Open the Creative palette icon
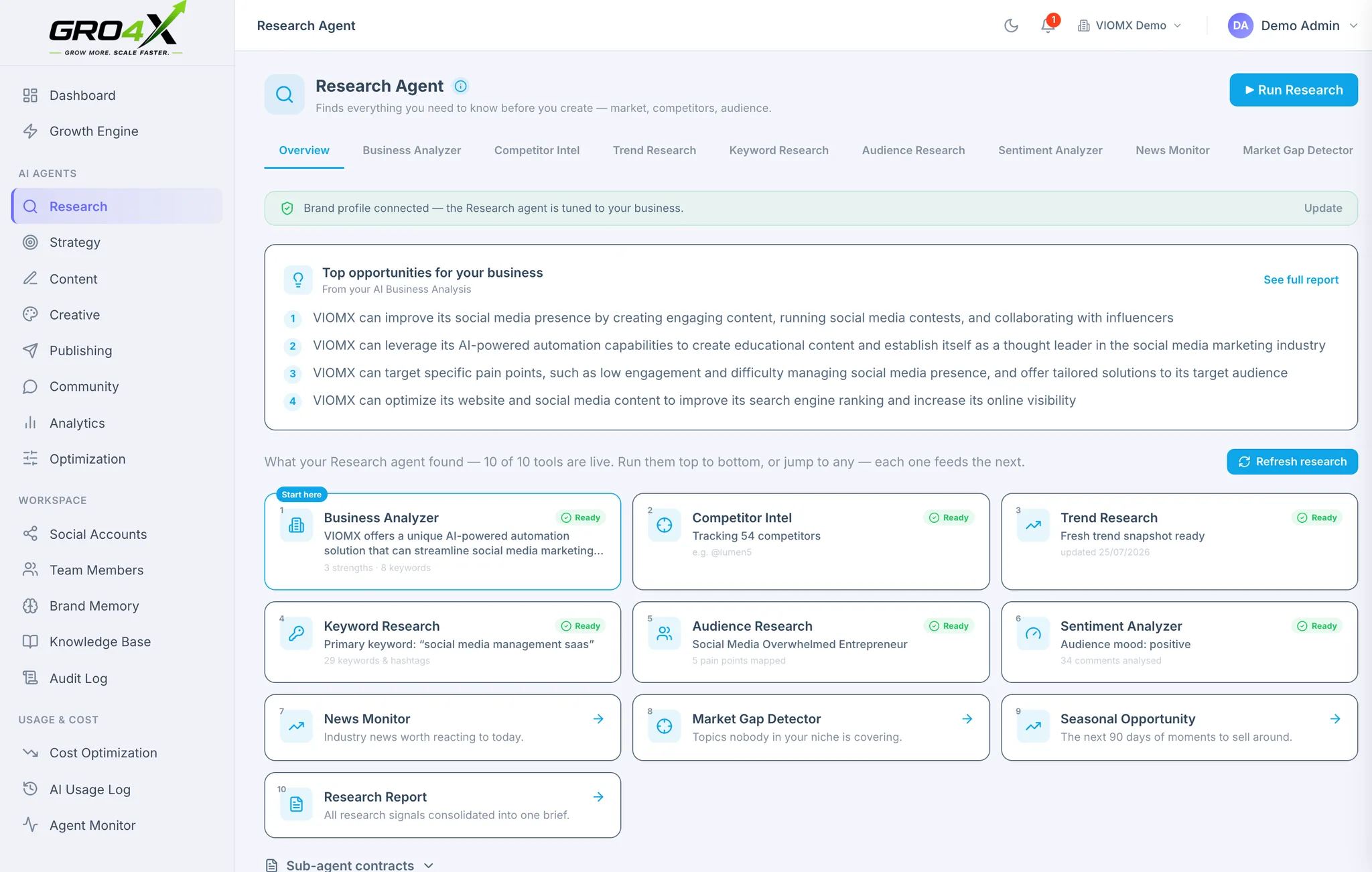 pos(30,314)
